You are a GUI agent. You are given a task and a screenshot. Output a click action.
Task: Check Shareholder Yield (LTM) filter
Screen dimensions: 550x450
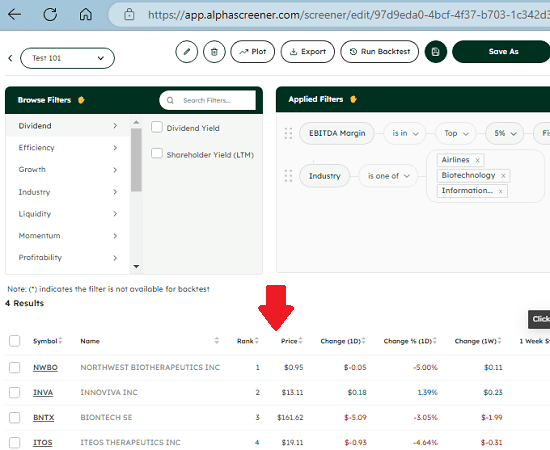(157, 154)
